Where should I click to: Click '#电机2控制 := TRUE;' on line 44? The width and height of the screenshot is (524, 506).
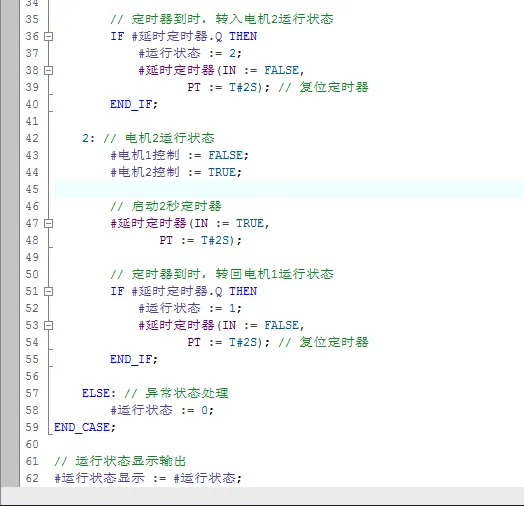pos(176,172)
